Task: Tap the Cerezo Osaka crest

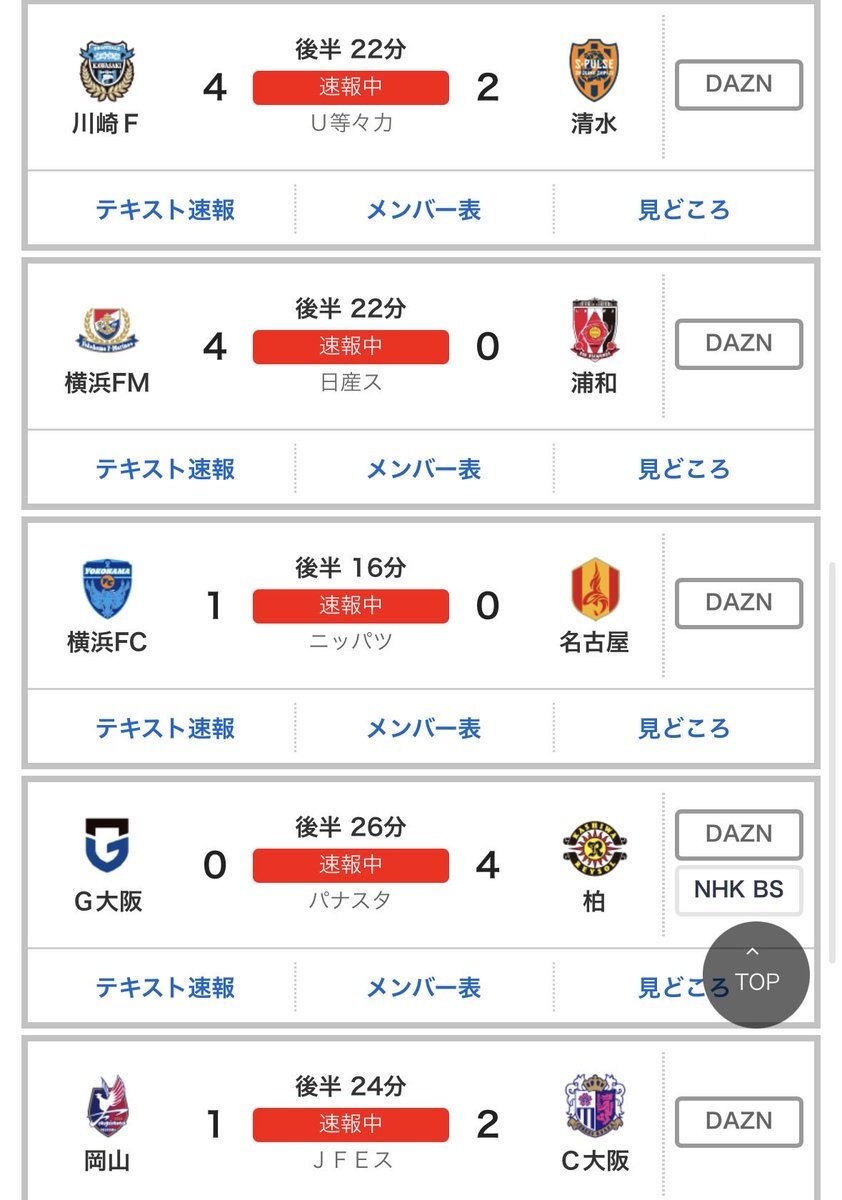Action: click(594, 1107)
